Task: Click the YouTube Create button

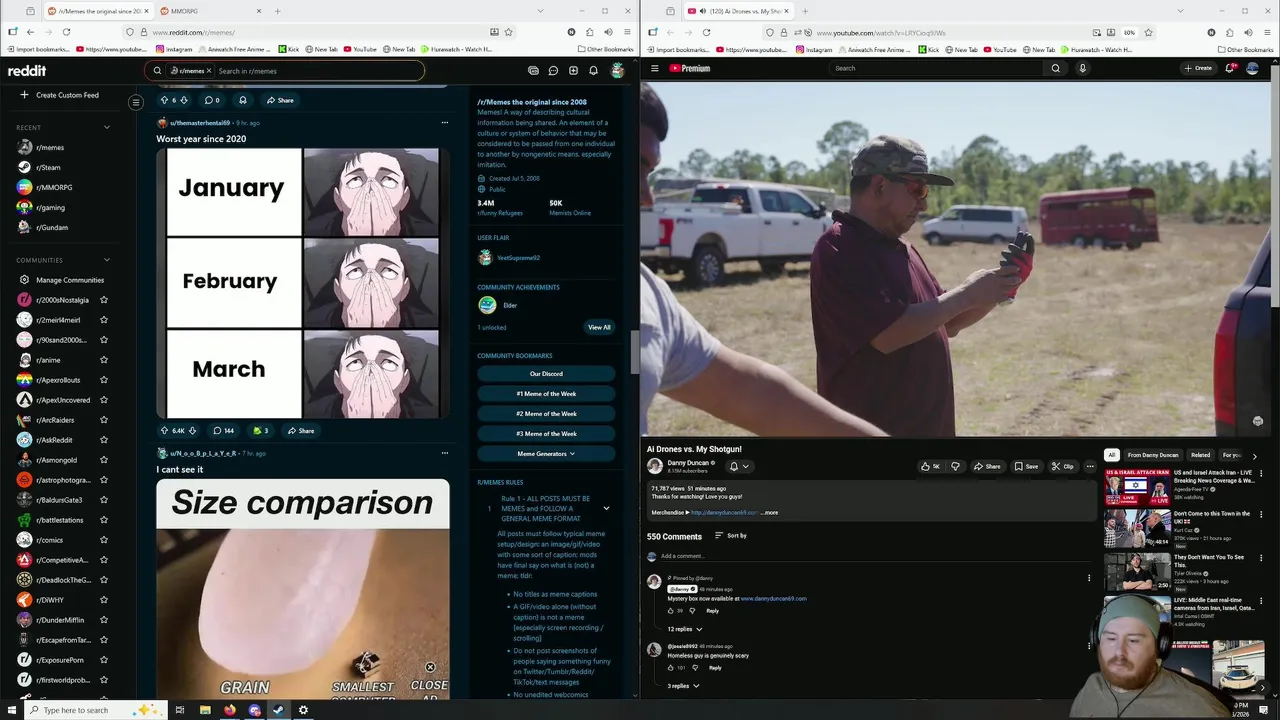Action: pos(1198,68)
